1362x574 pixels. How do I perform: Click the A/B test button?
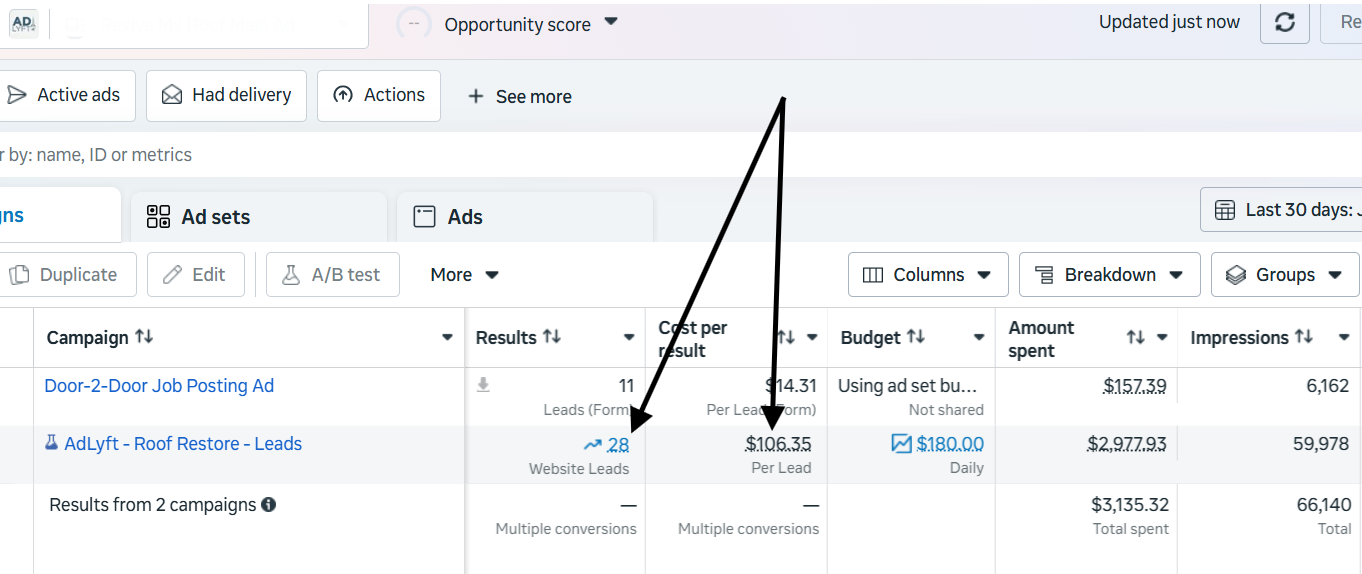(333, 275)
